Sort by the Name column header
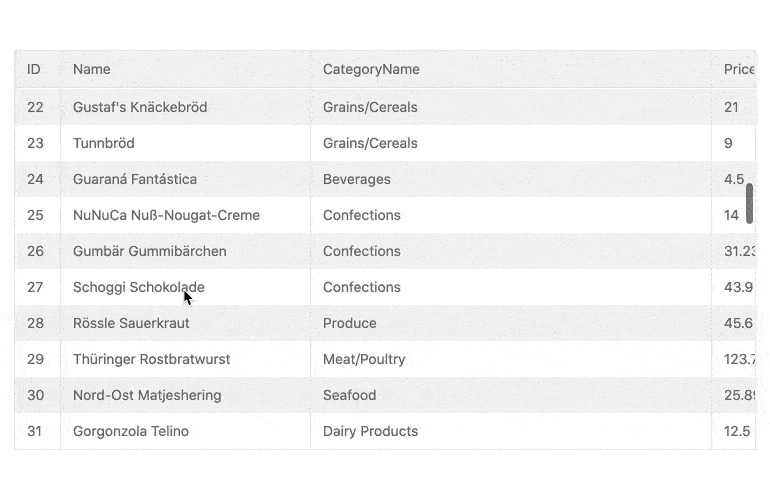 point(92,69)
